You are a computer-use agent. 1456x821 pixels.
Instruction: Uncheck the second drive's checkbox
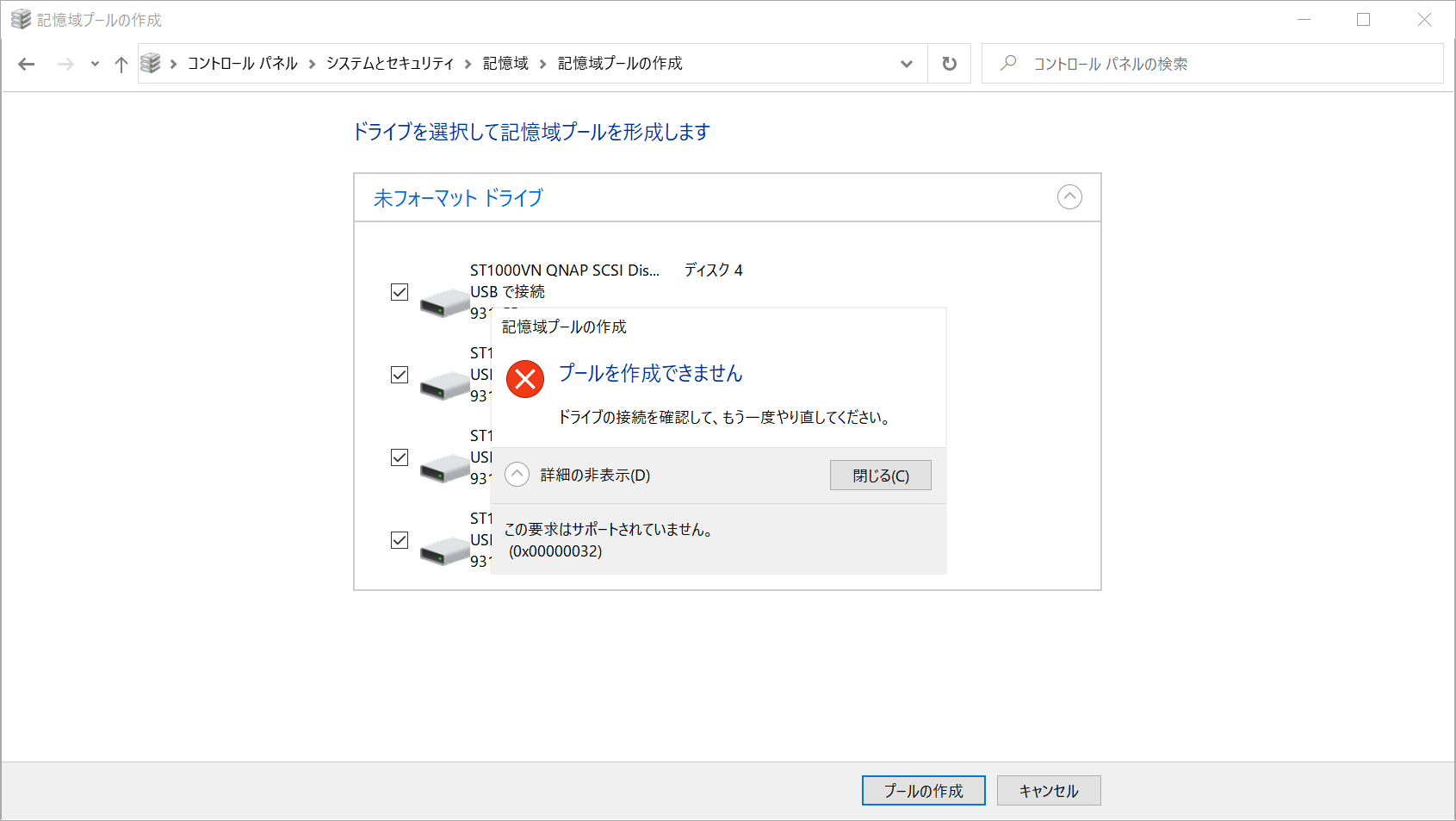[x=399, y=375]
